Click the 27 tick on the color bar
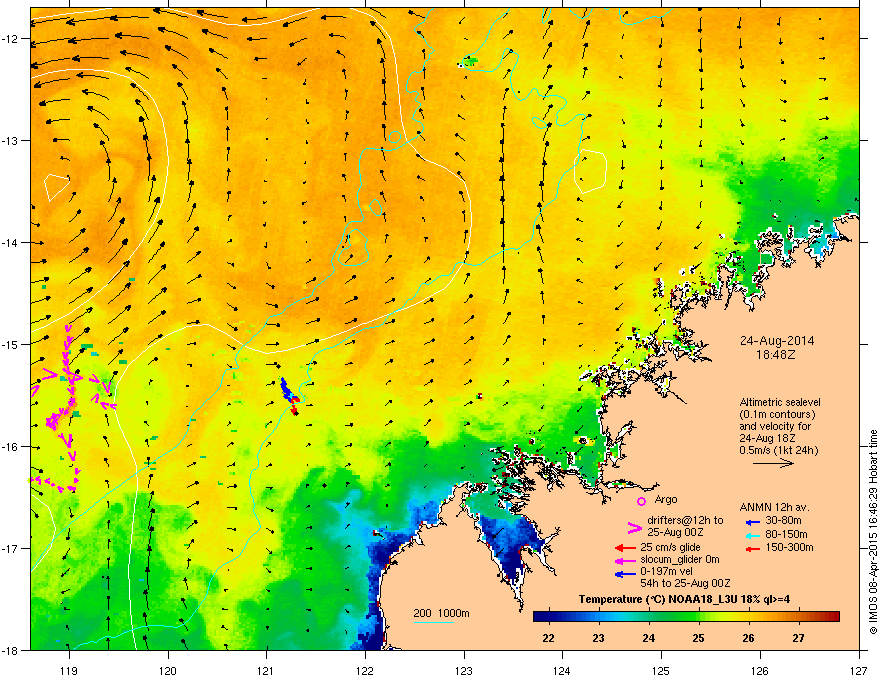 [798, 638]
